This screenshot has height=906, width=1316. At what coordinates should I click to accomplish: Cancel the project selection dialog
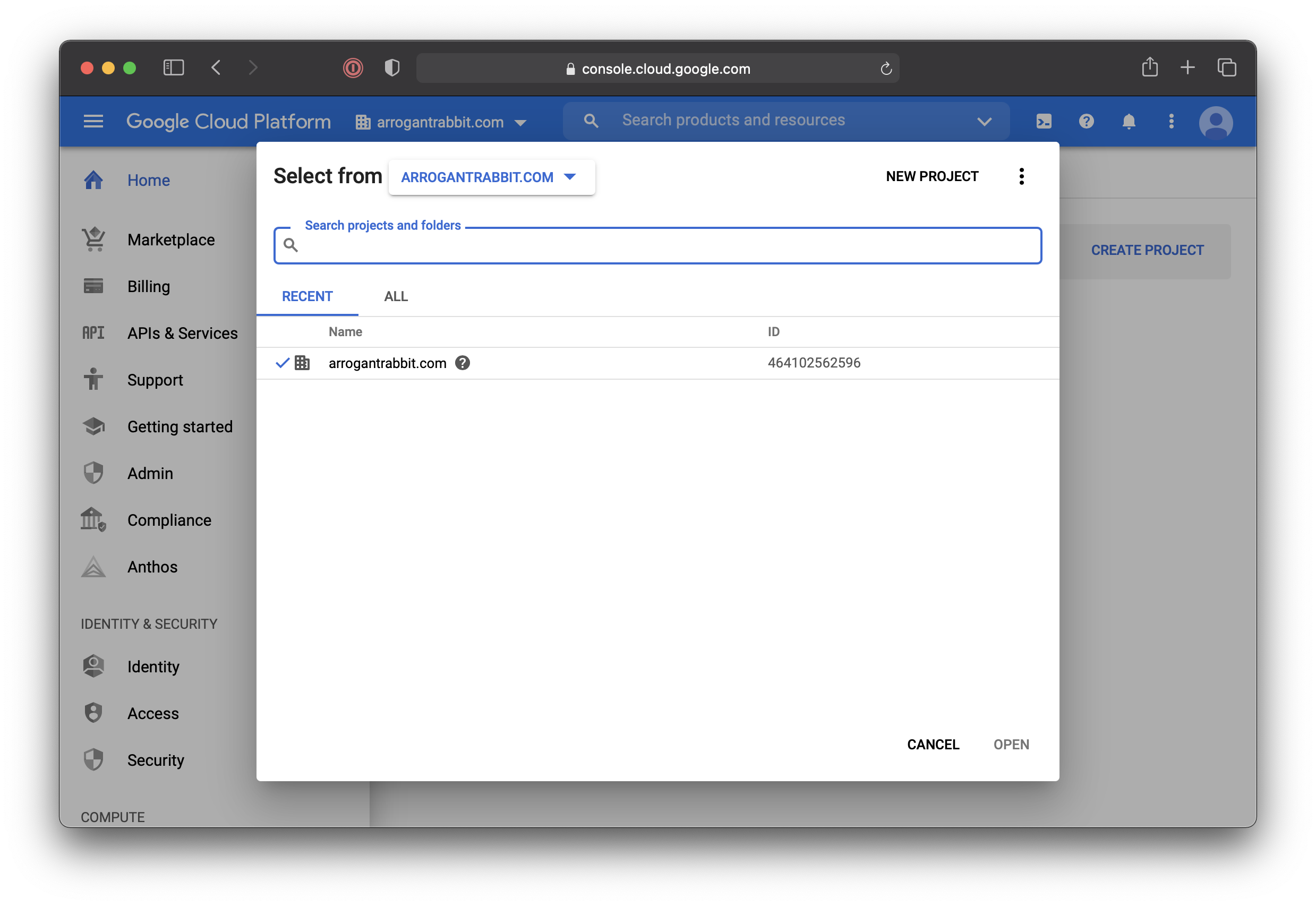tap(933, 744)
